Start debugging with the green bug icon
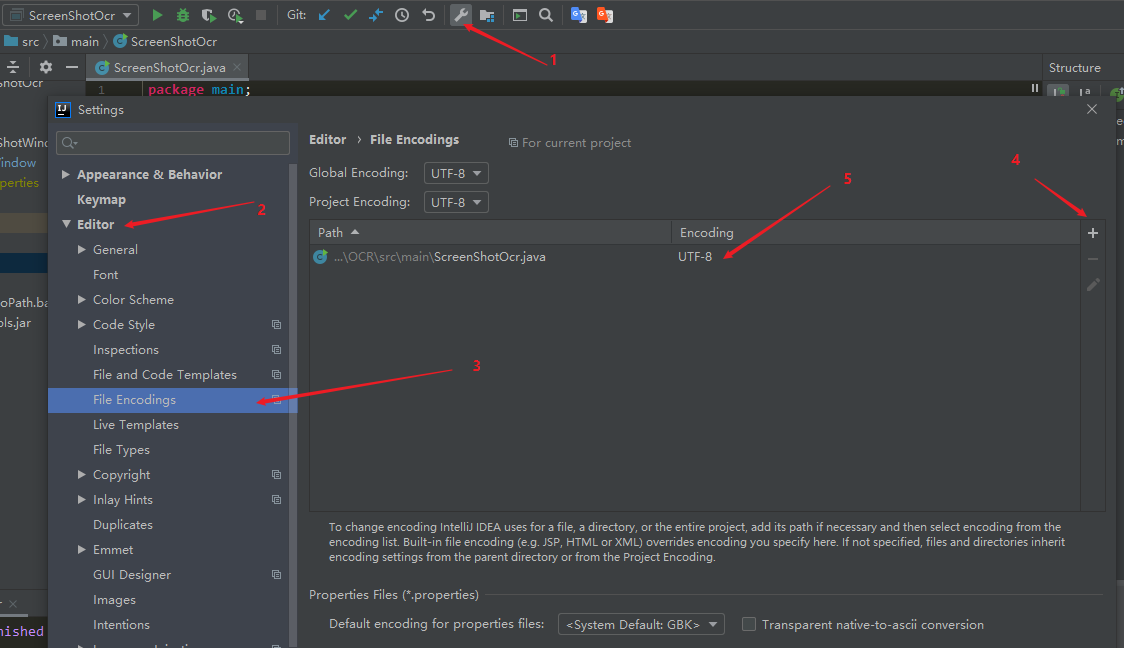Image resolution: width=1124 pixels, height=648 pixels. click(183, 15)
